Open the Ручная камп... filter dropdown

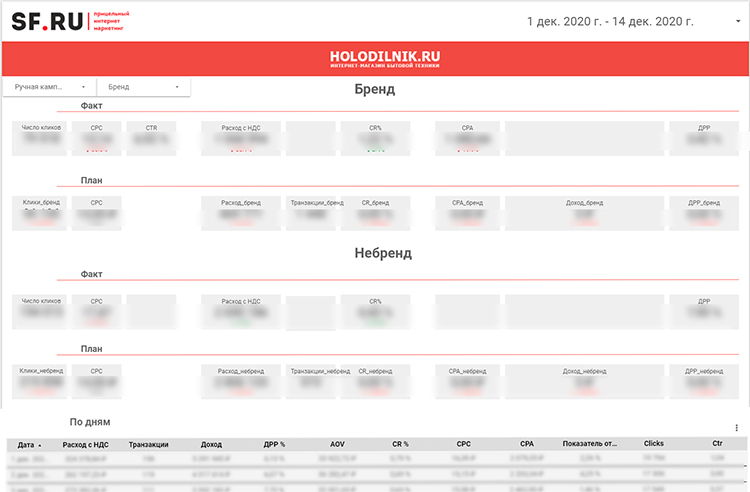click(x=50, y=87)
